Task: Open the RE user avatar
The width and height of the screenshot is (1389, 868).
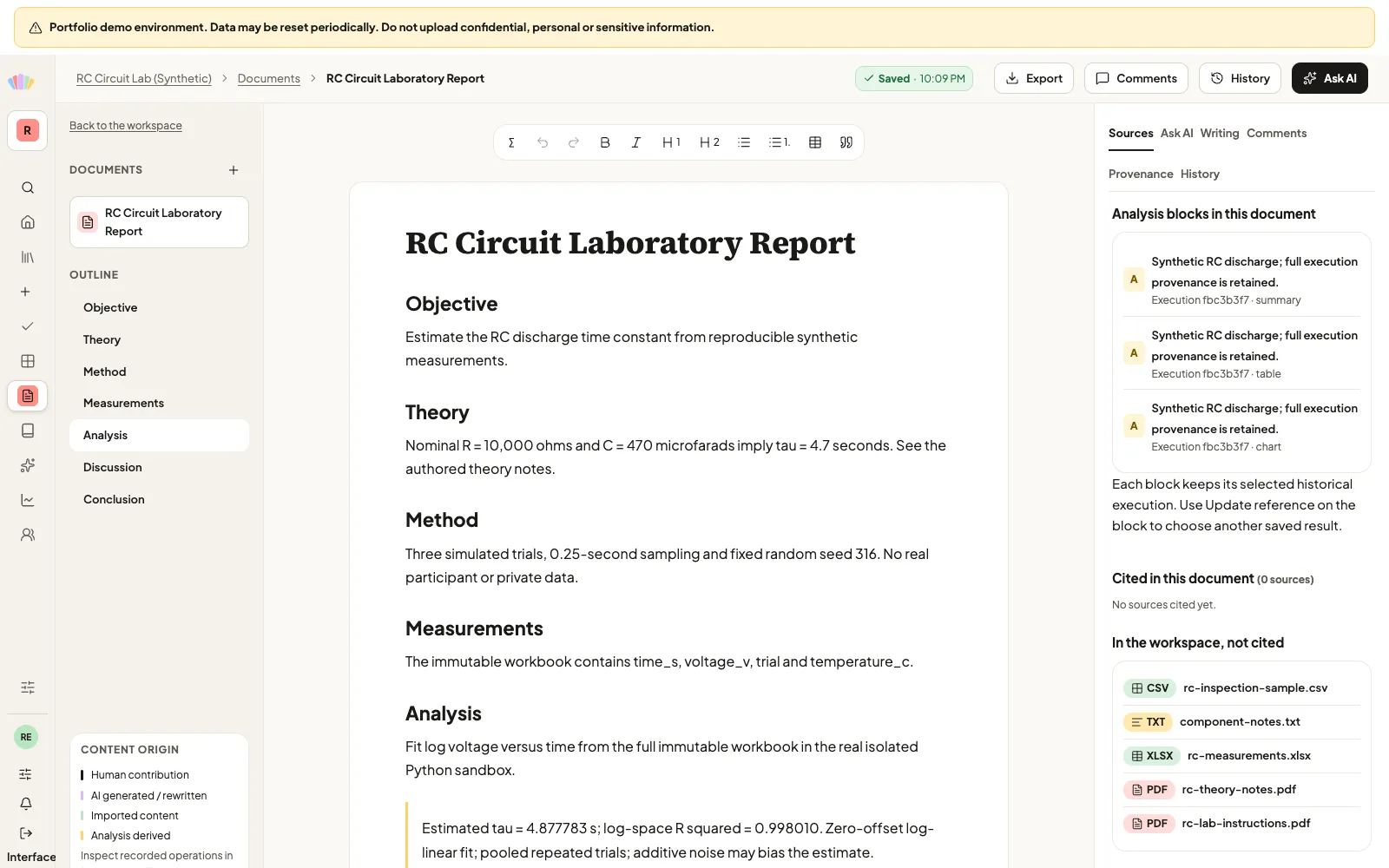Action: (26, 737)
